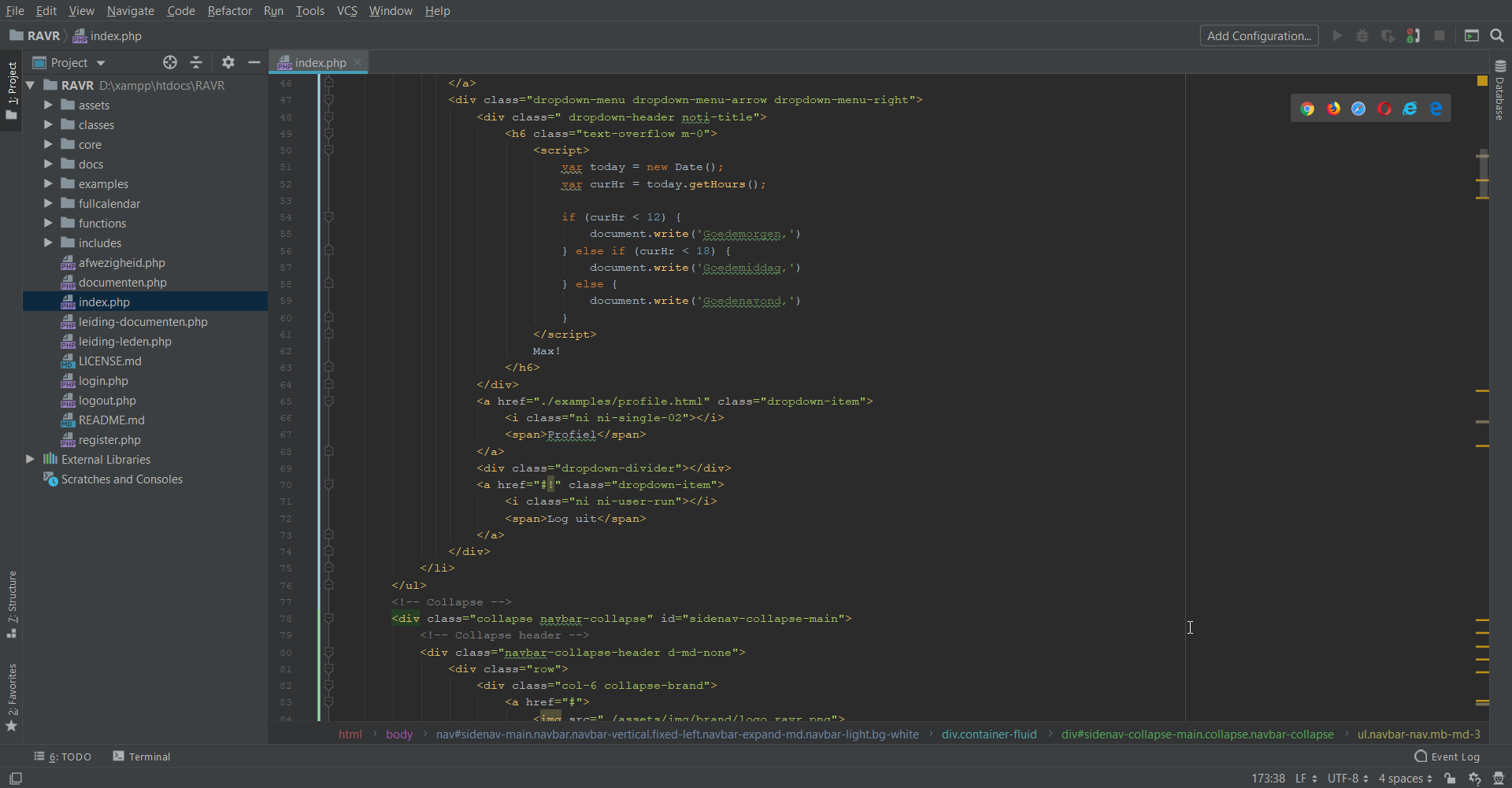
Task: Click the Firefox browser preview icon
Action: (x=1333, y=109)
